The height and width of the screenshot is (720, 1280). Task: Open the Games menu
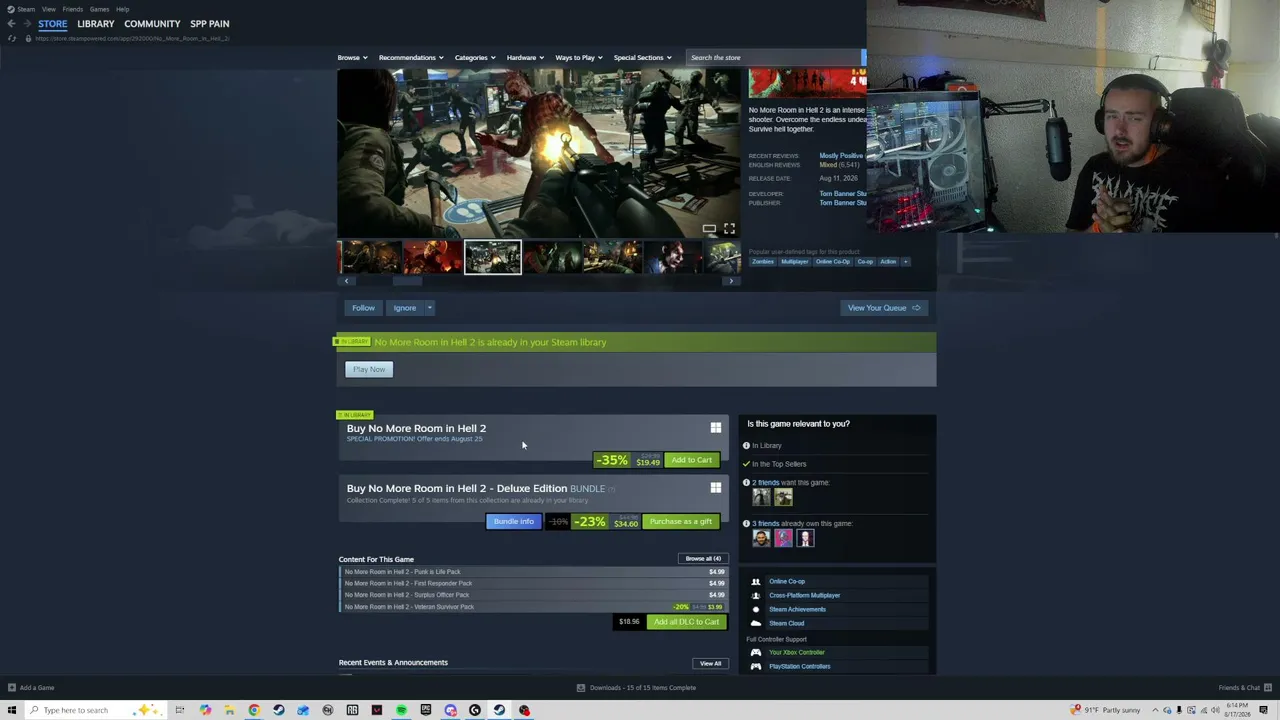(99, 9)
